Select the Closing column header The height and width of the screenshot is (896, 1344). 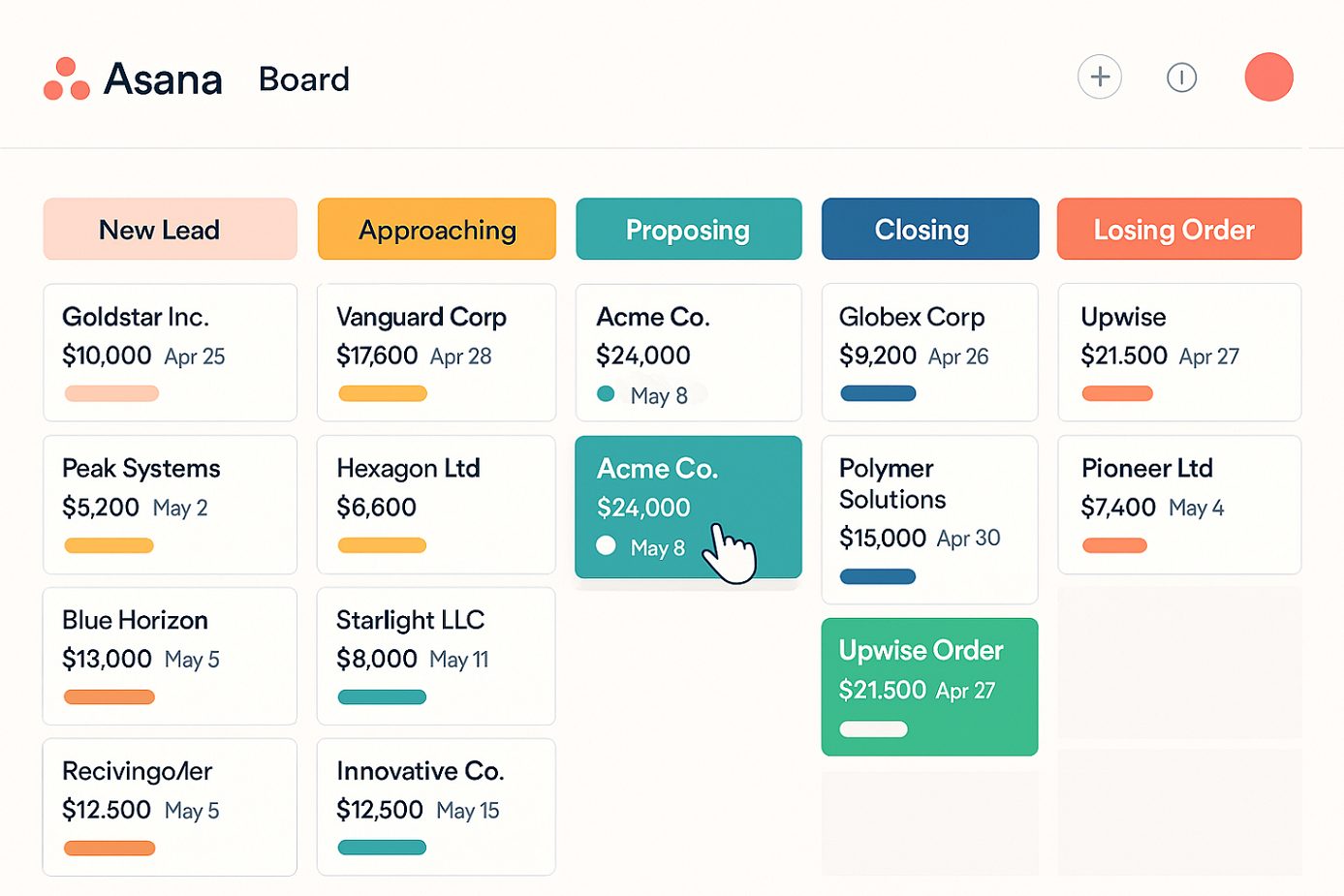point(929,230)
